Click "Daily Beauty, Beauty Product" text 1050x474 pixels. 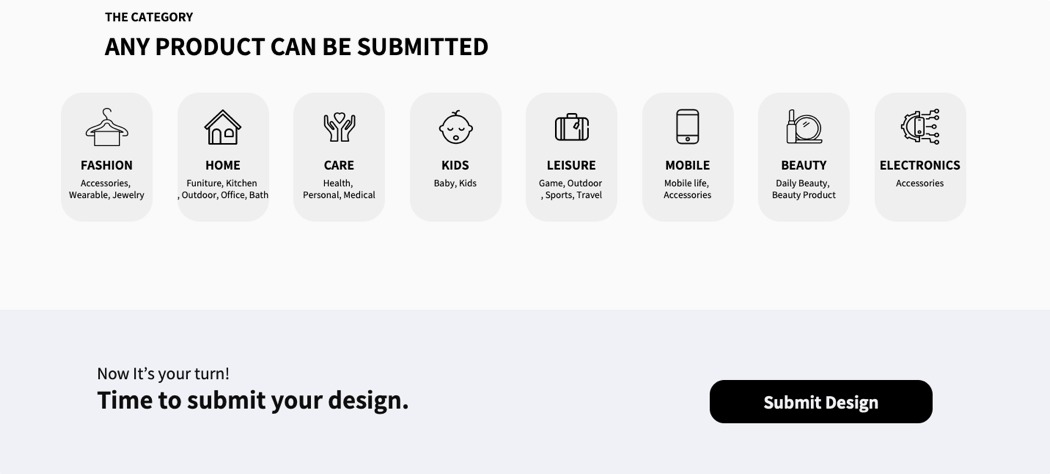803,189
